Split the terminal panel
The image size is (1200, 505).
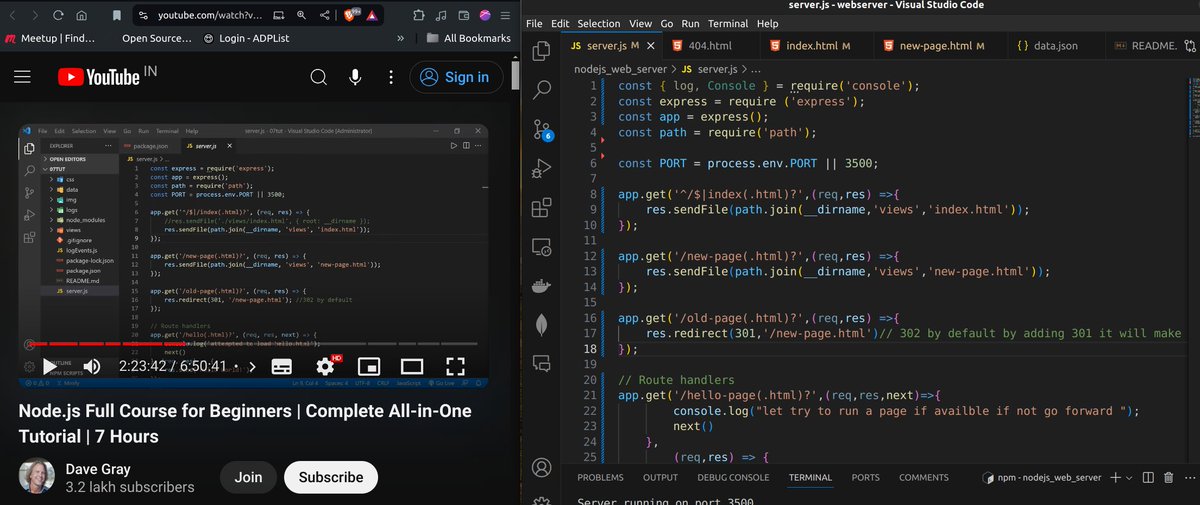1148,478
